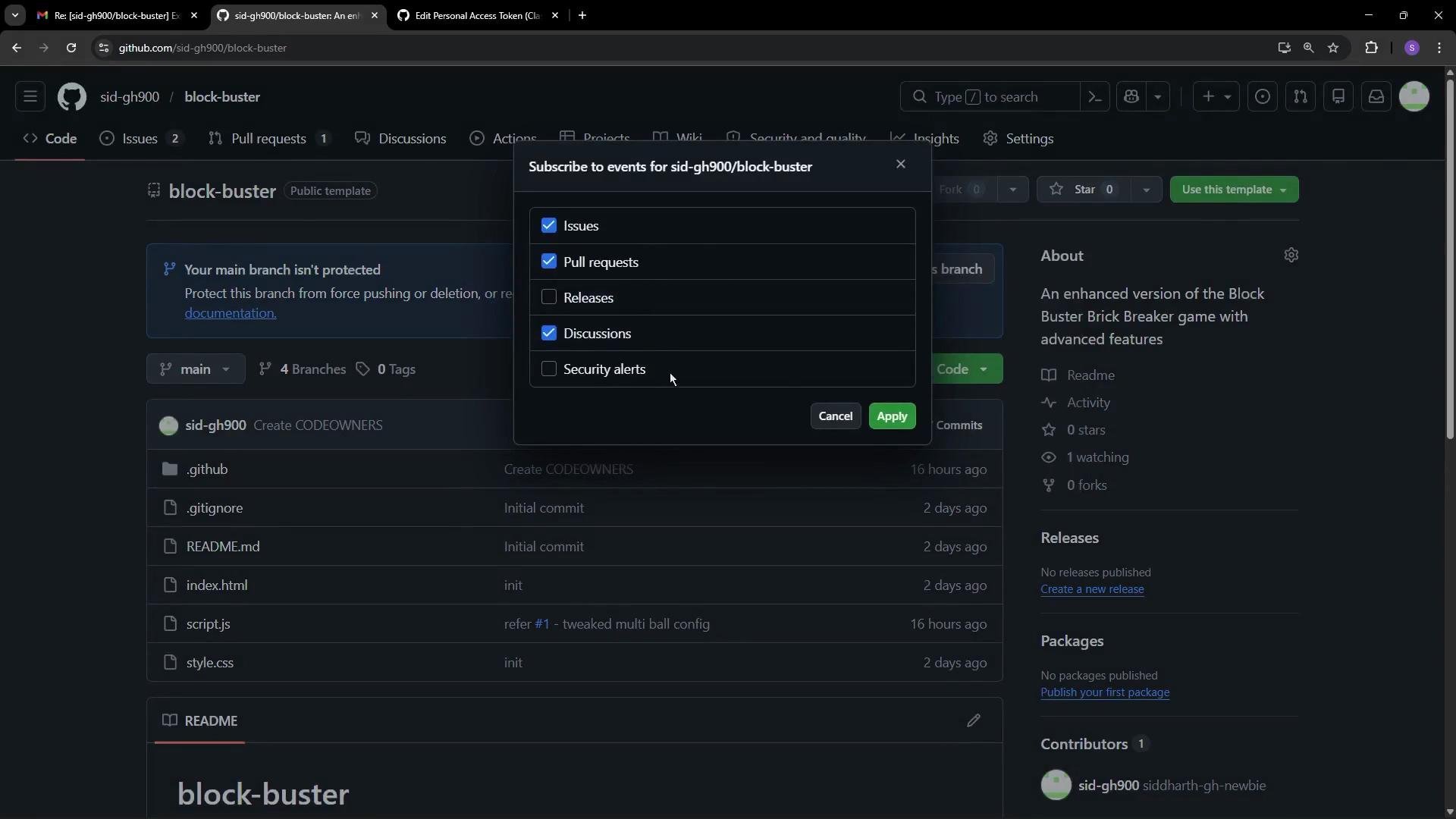View the 0 stars link
Screen dimensions: 1456x819
1086,430
